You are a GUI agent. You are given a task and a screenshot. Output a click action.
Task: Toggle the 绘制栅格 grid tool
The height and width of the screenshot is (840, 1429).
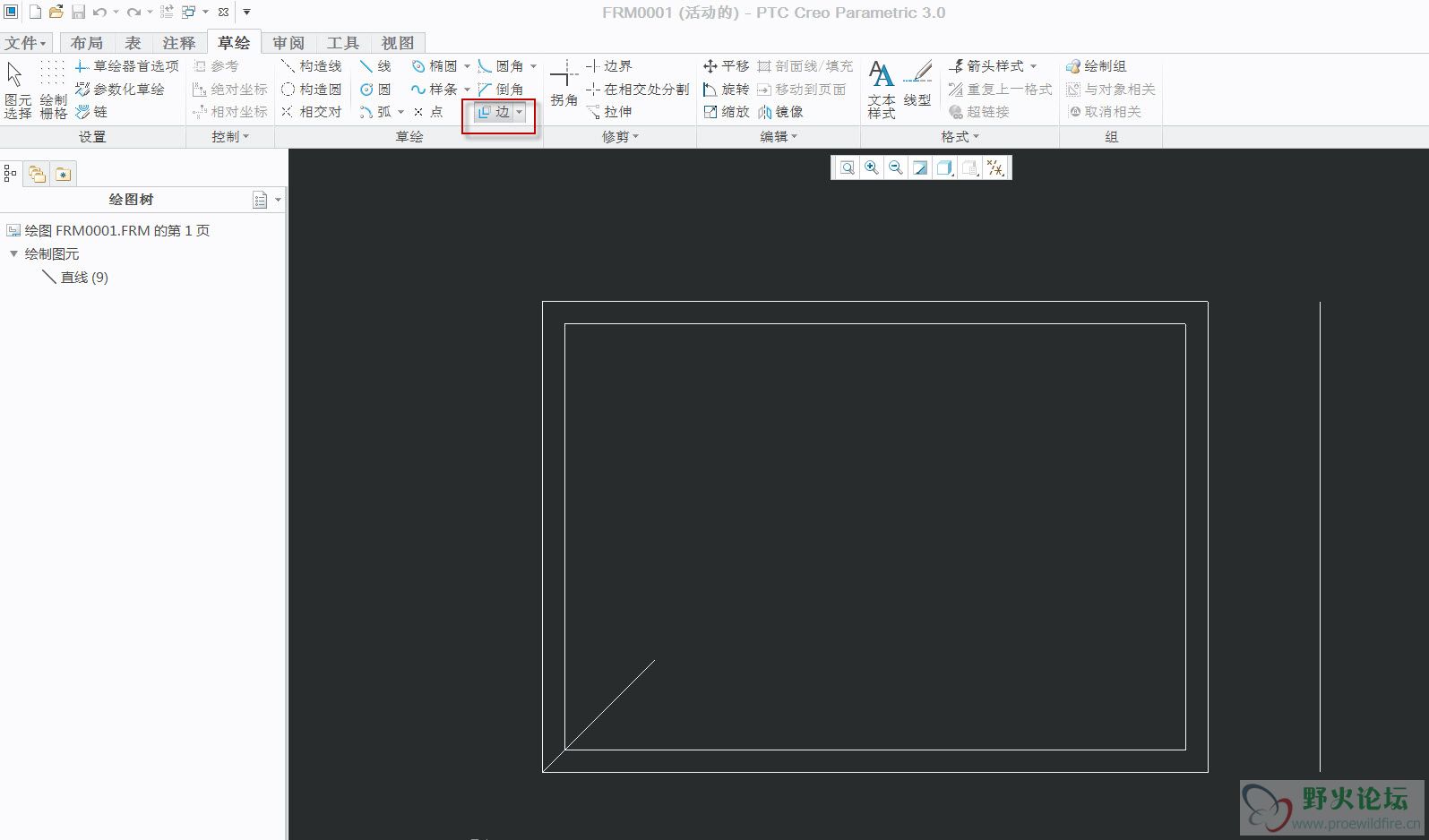point(53,90)
